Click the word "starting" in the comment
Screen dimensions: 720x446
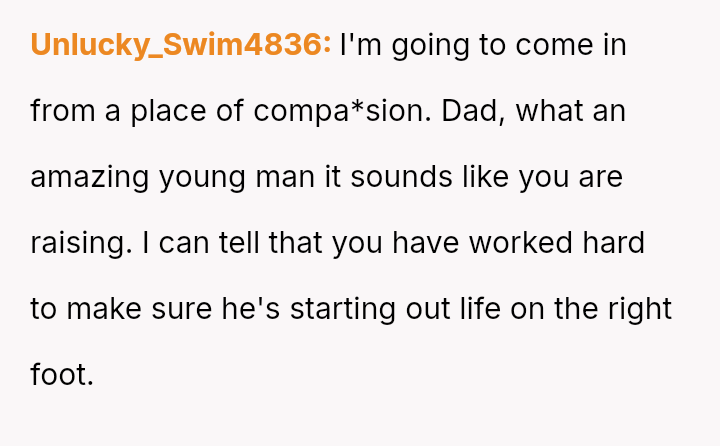[340, 309]
